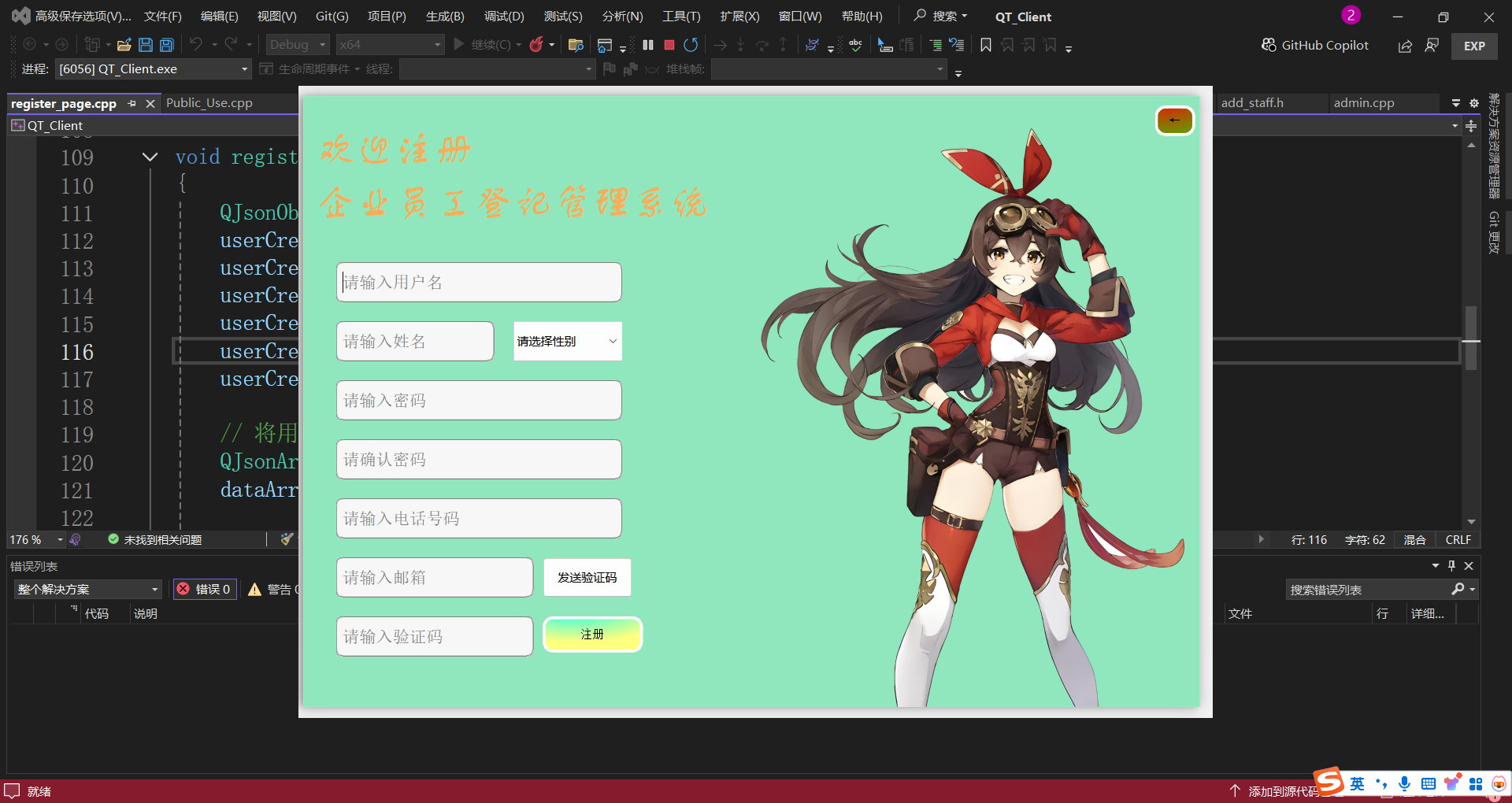Click the bookmark icon in the toolbar
Screen dimensions: 1512x803
click(x=985, y=45)
